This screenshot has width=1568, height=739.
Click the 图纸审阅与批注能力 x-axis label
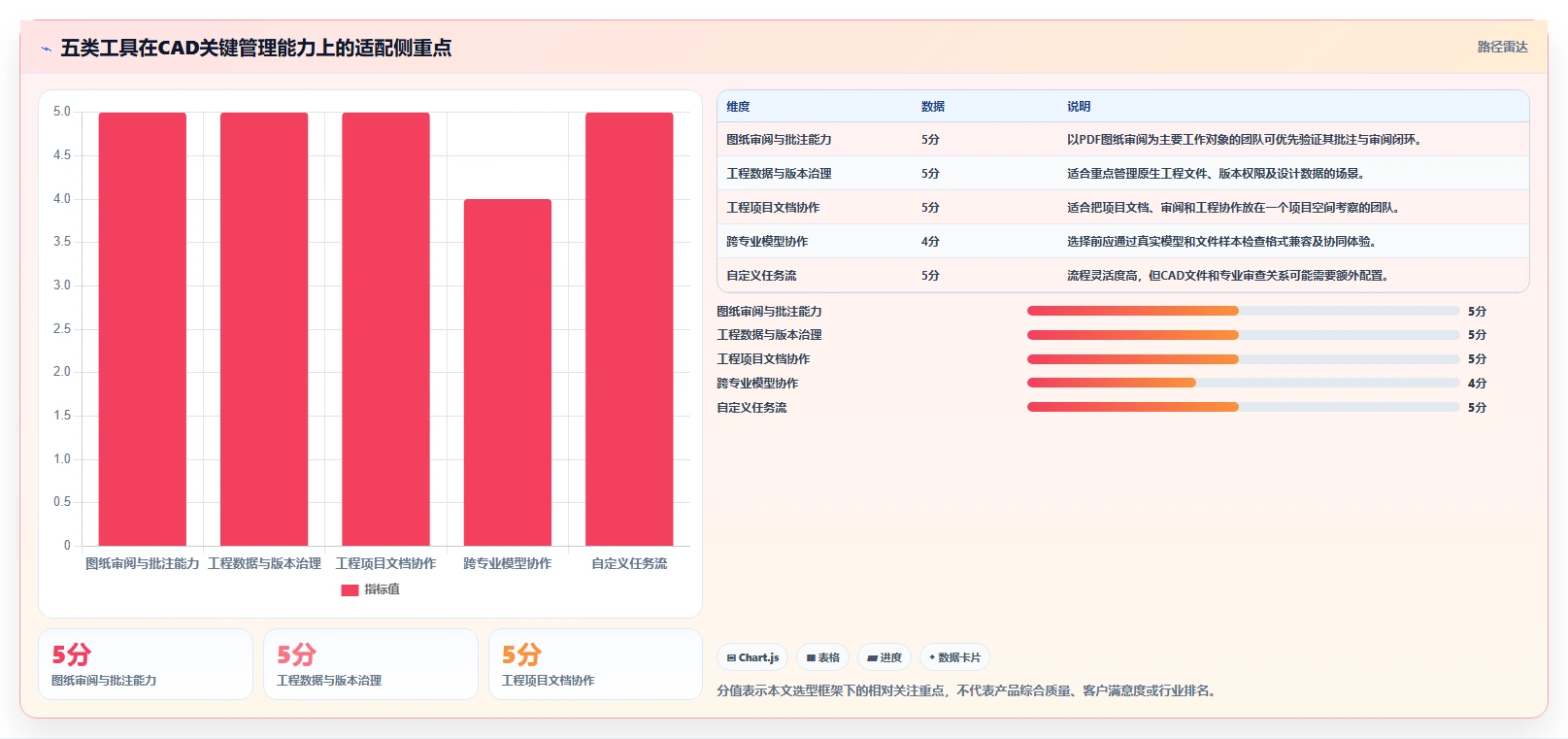pos(143,563)
